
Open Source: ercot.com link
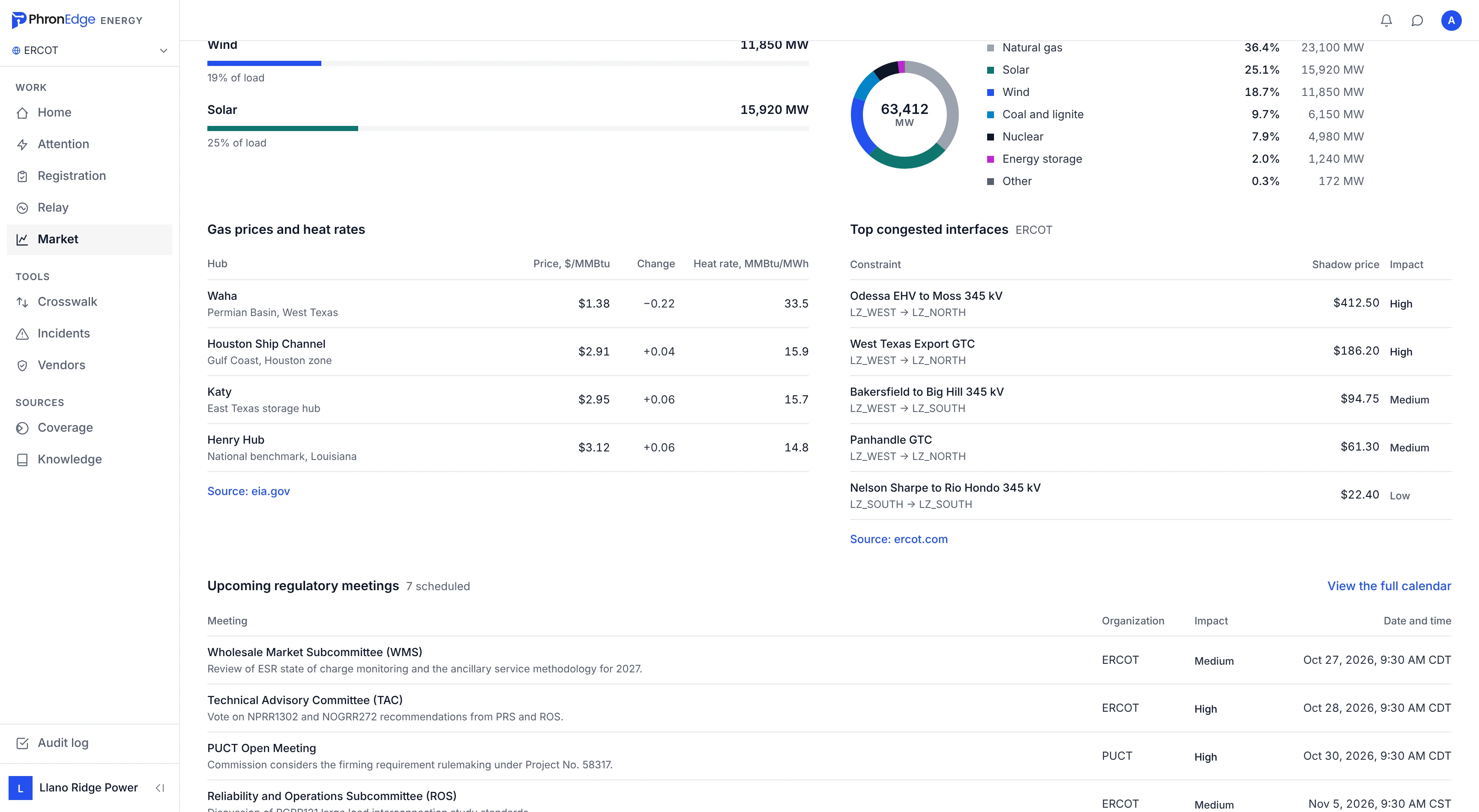[x=898, y=540]
